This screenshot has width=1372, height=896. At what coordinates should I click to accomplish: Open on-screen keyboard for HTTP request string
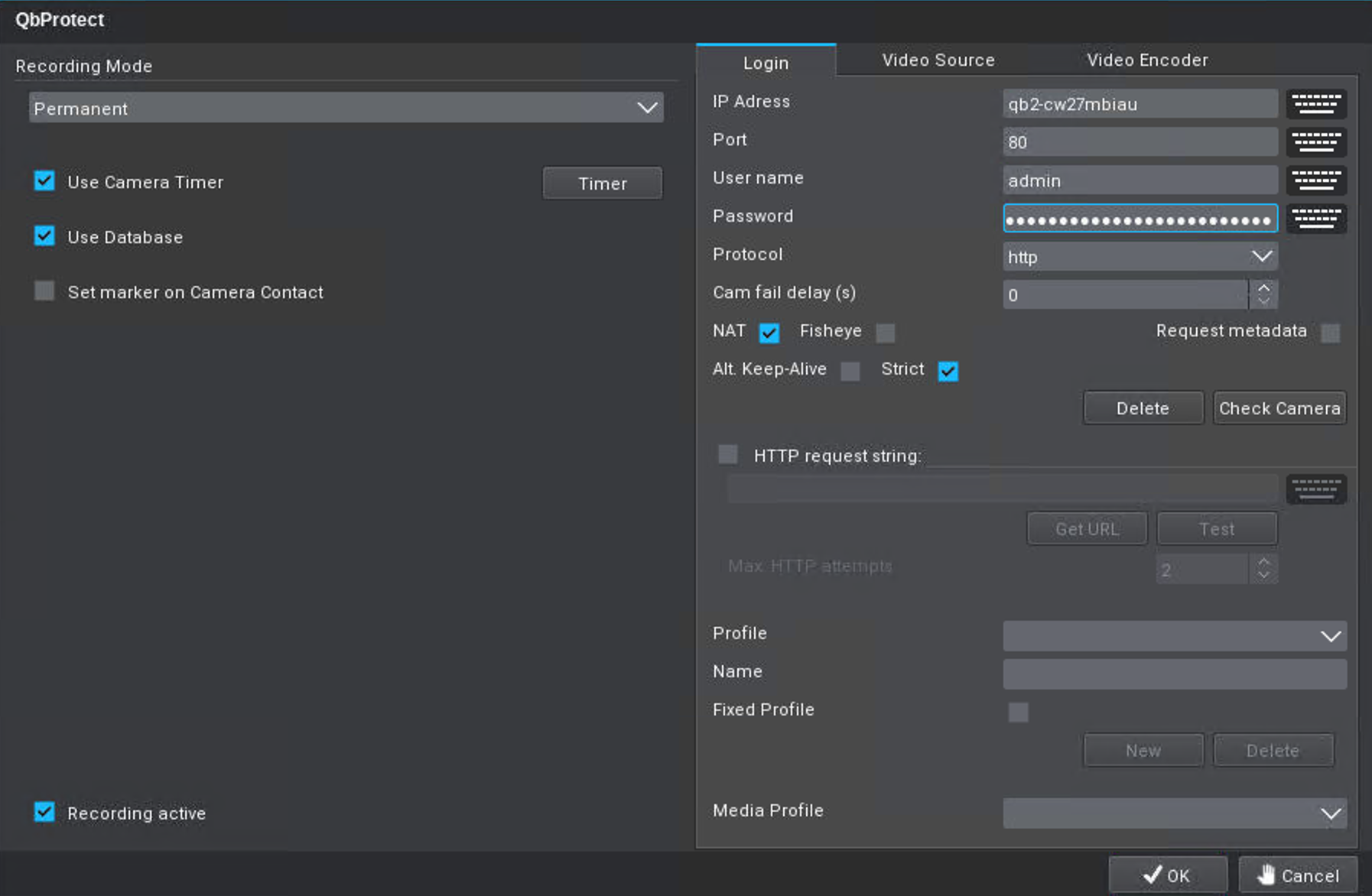click(1316, 489)
